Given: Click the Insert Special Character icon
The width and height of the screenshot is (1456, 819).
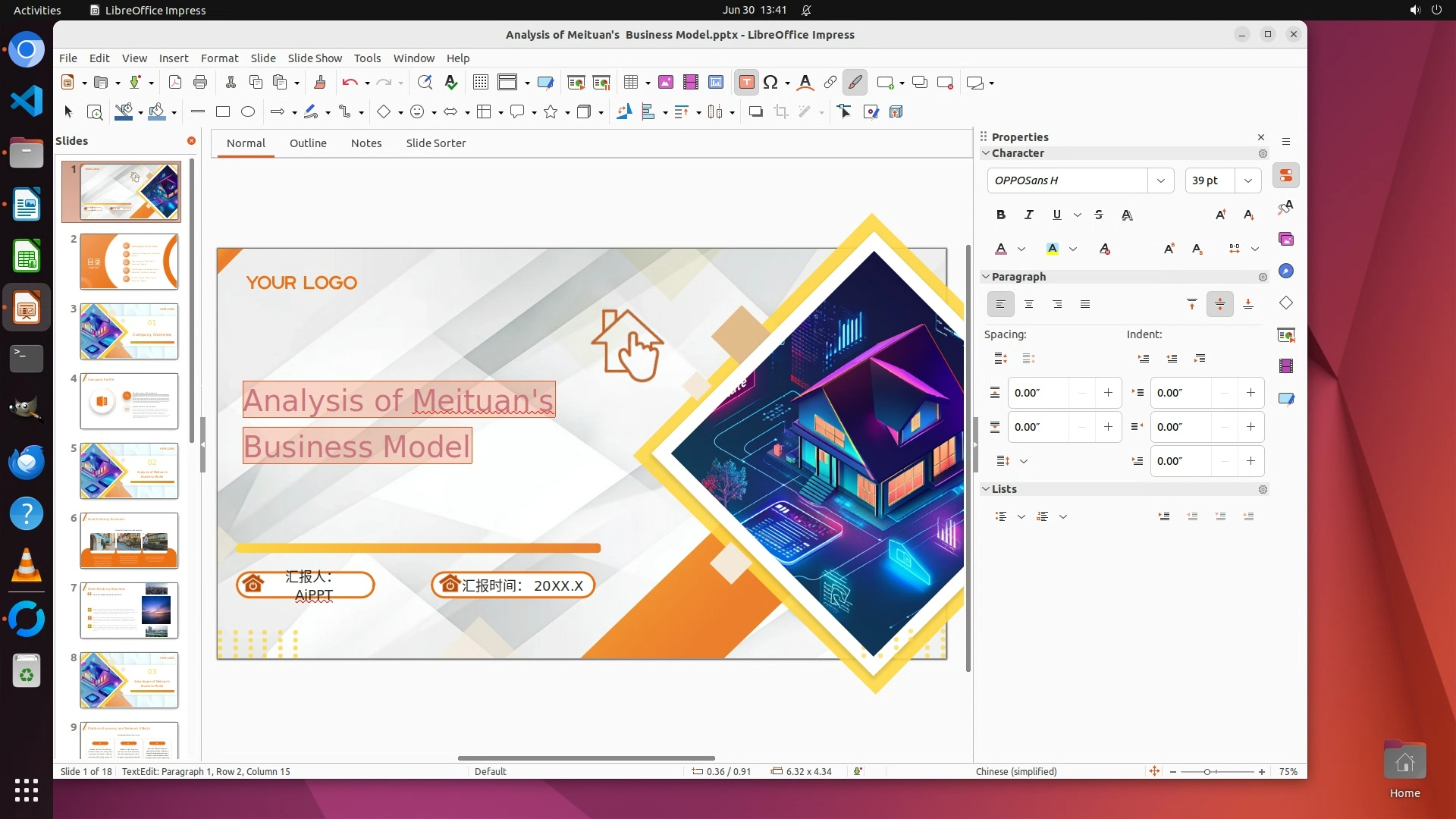Looking at the screenshot, I should coord(770,83).
